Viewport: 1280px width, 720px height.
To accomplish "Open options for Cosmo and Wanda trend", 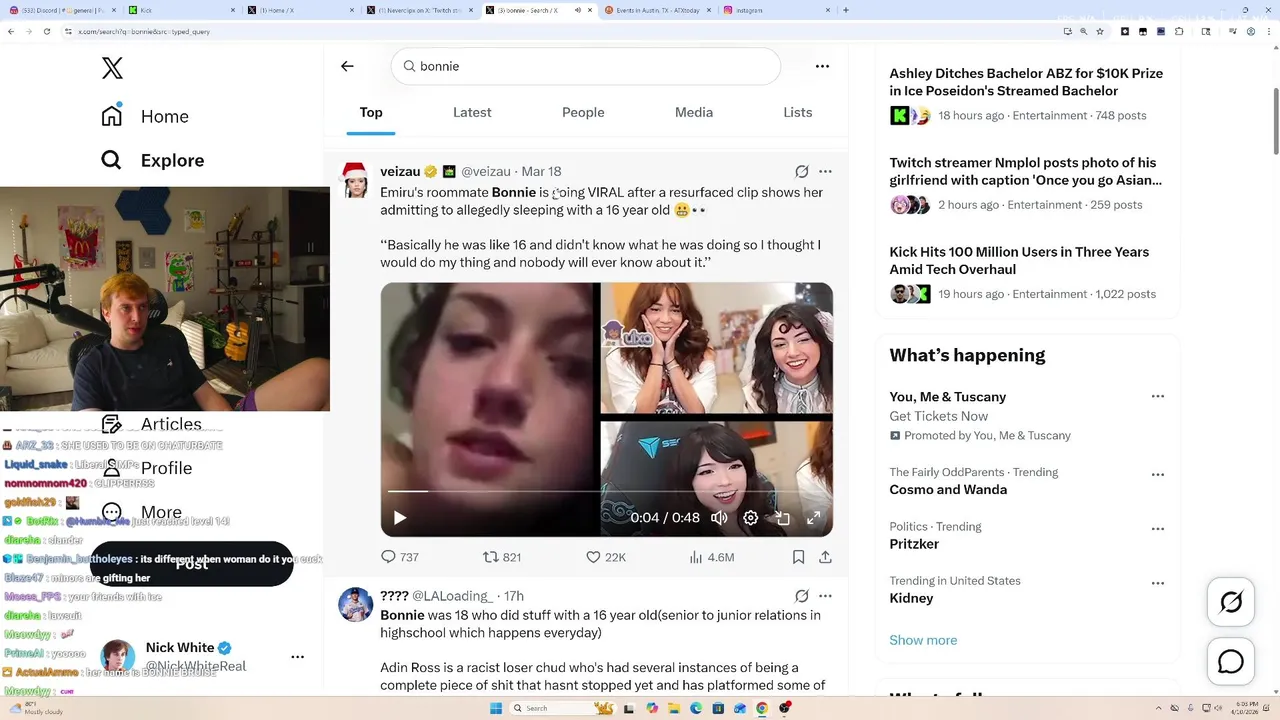I will point(1158,475).
